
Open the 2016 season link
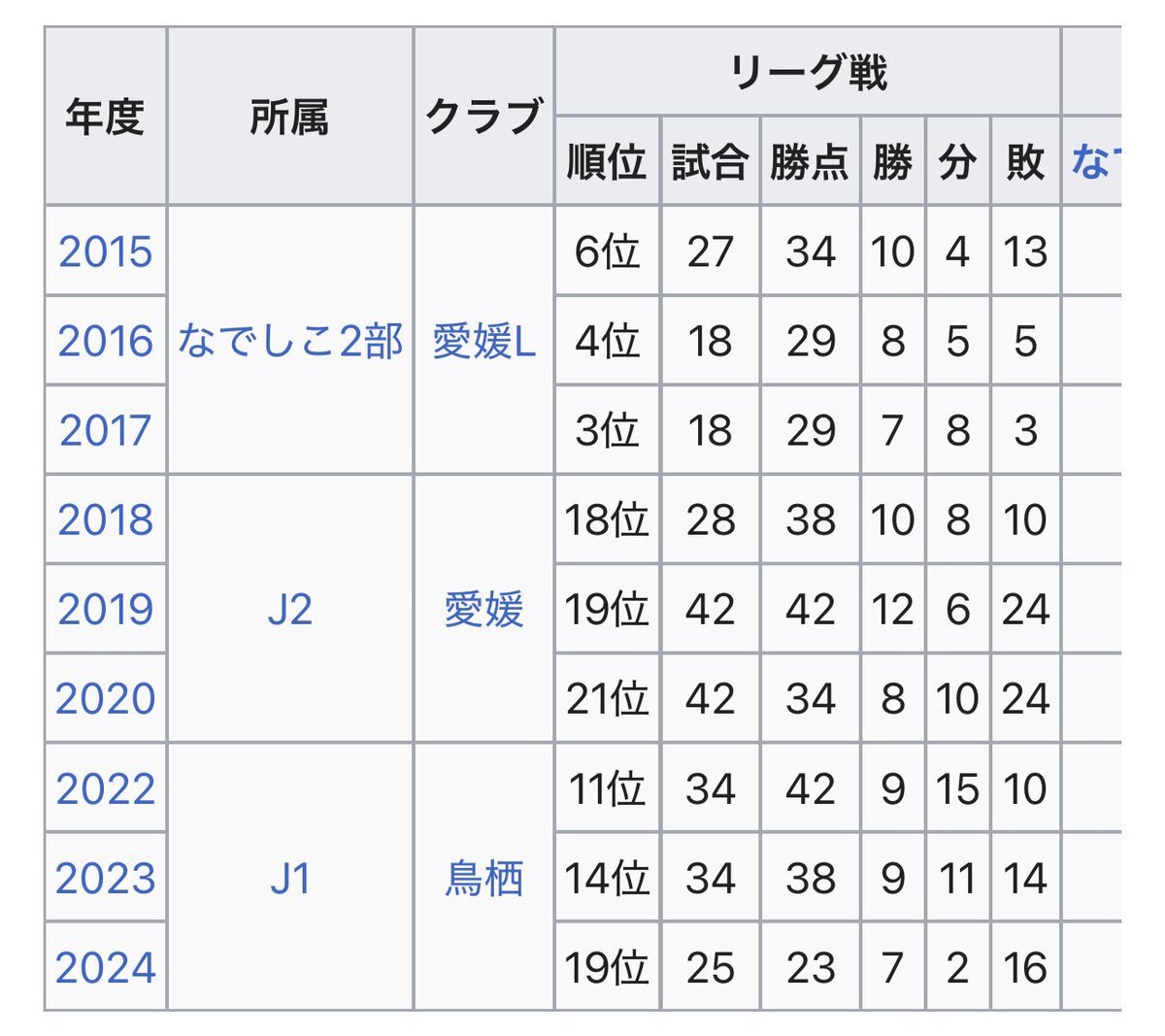(106, 341)
